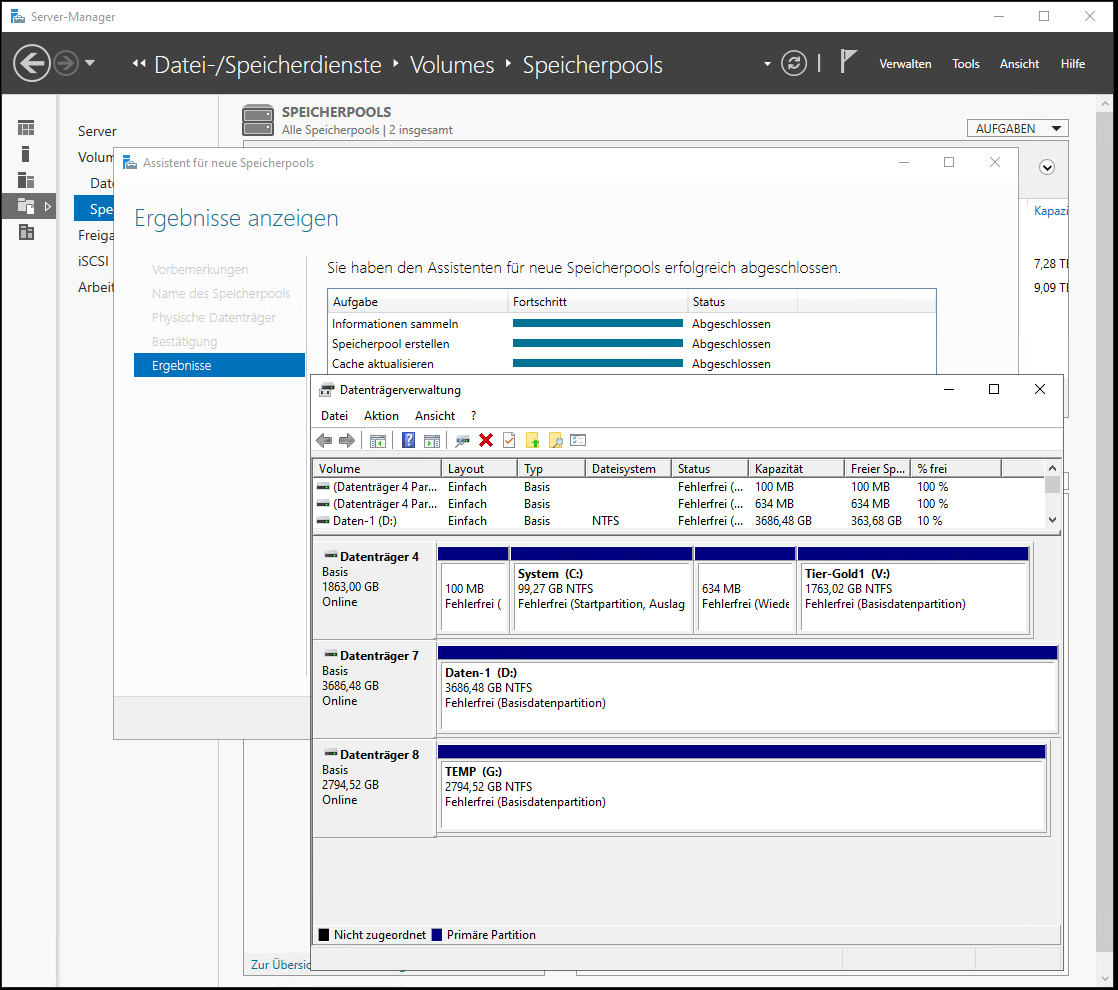Select Server in the left navigation
This screenshot has height=990, width=1118.
pos(97,131)
